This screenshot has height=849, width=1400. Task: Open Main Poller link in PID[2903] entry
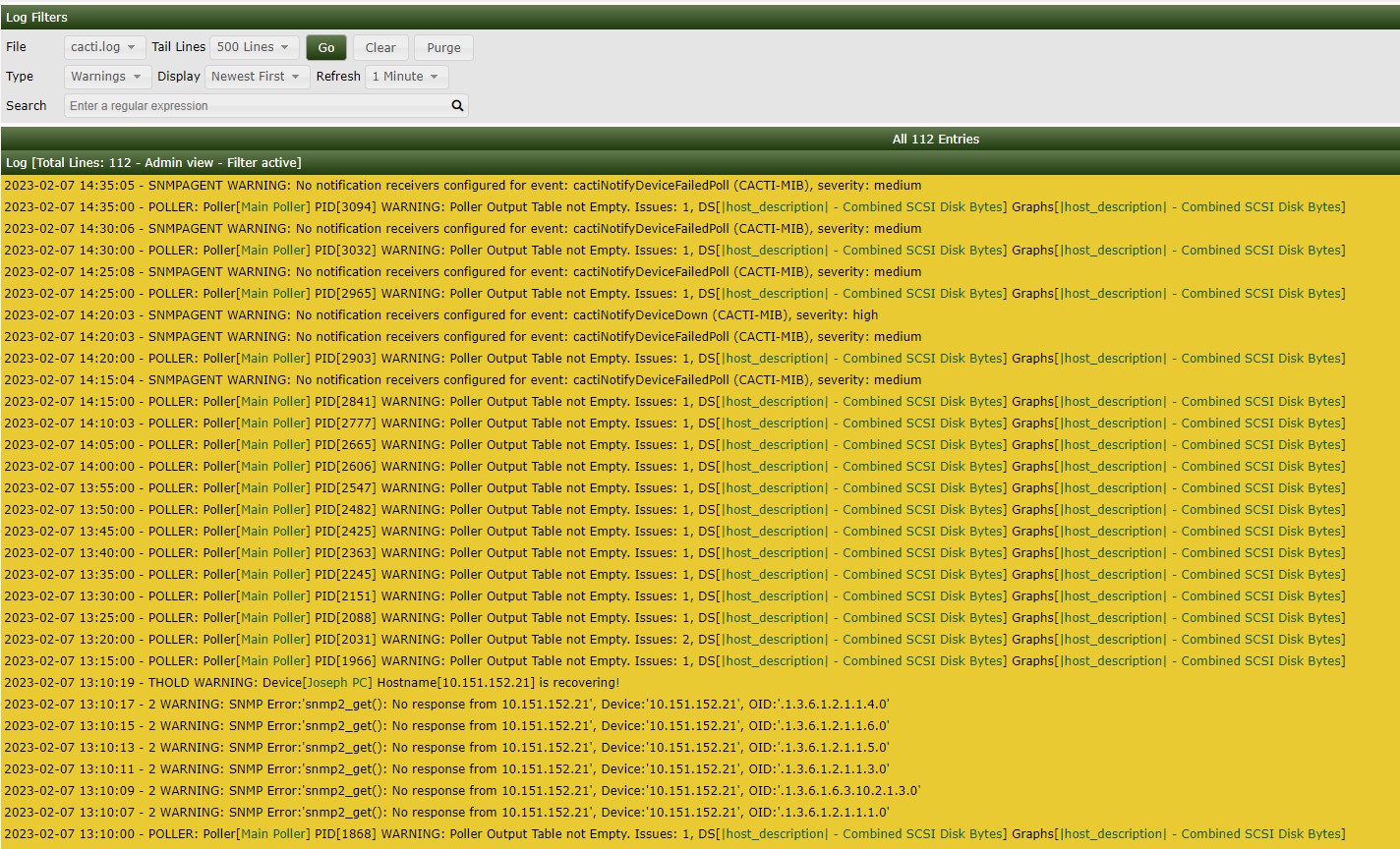[273, 359]
